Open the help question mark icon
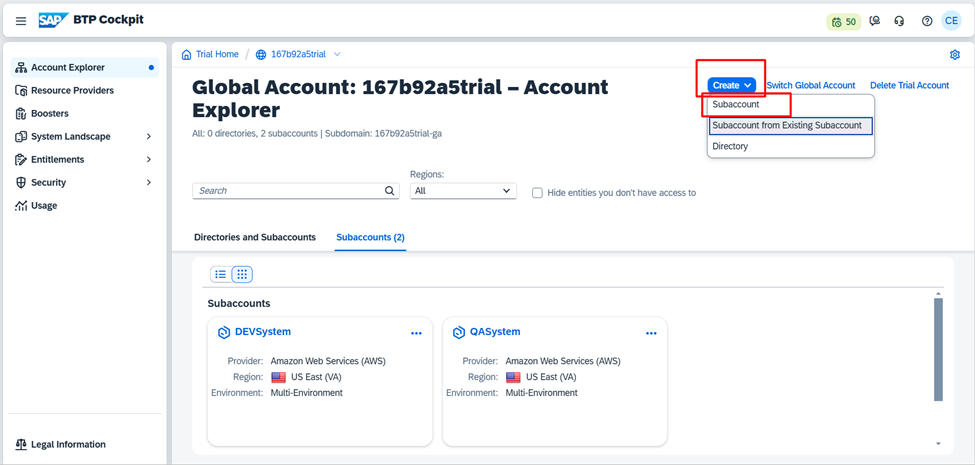 point(927,21)
